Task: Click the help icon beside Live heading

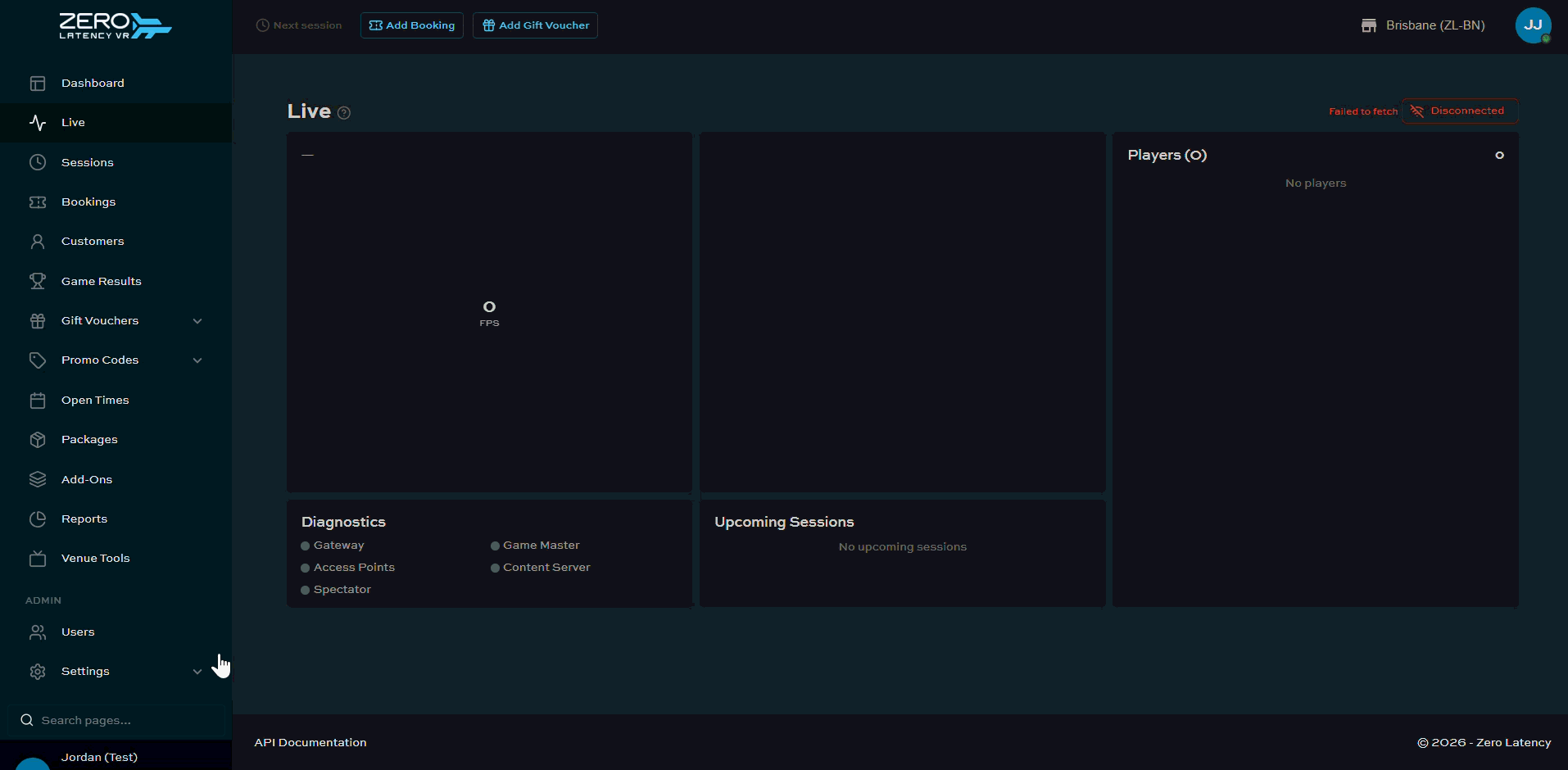Action: [344, 113]
